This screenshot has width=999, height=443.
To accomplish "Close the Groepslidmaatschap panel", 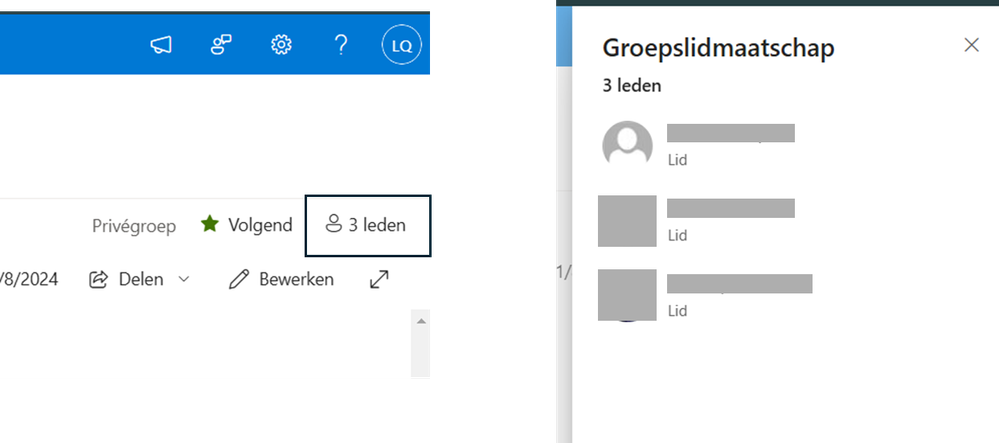I will 971,45.
